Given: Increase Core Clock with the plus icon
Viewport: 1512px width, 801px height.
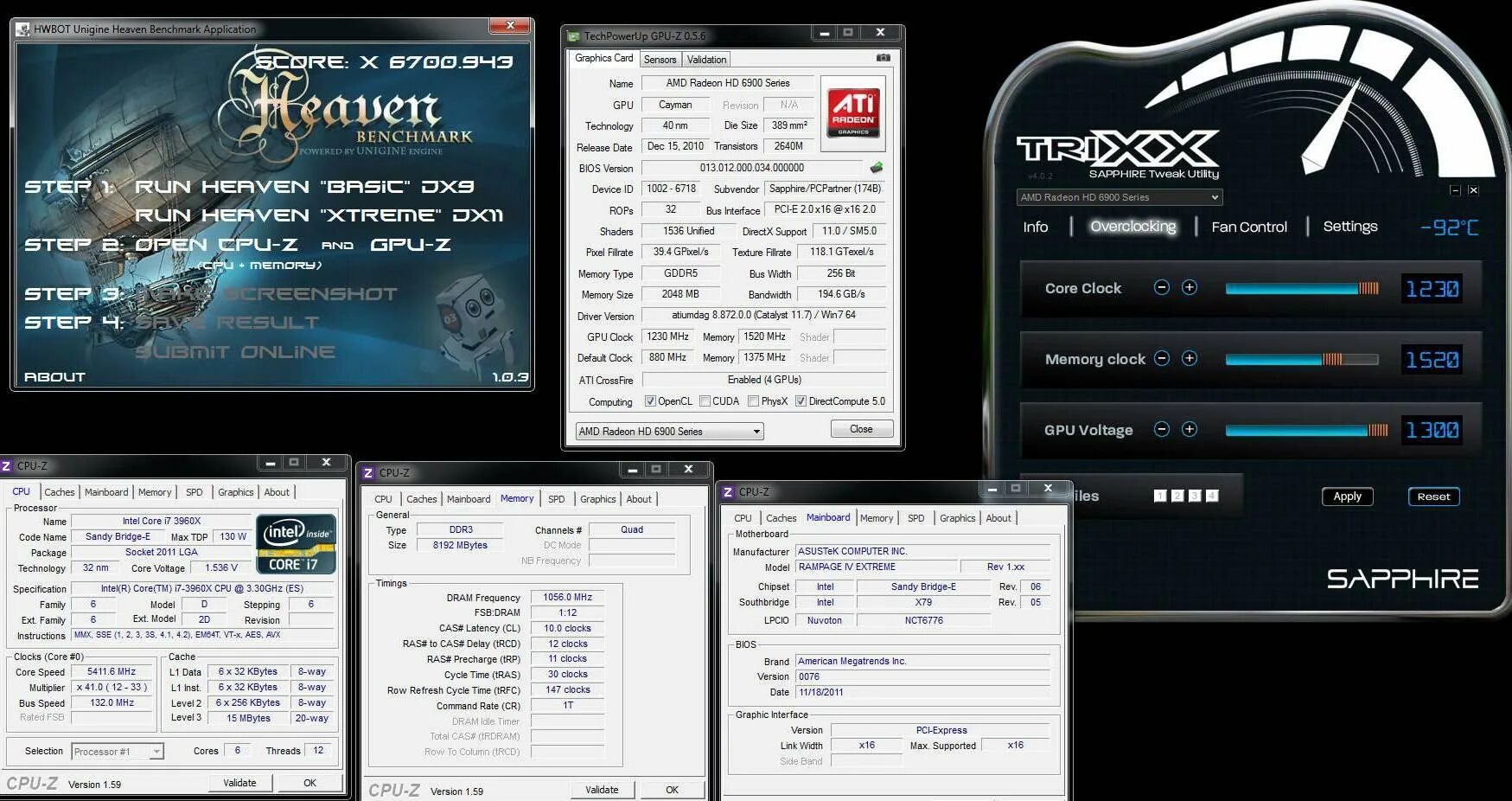Looking at the screenshot, I should (x=1190, y=287).
